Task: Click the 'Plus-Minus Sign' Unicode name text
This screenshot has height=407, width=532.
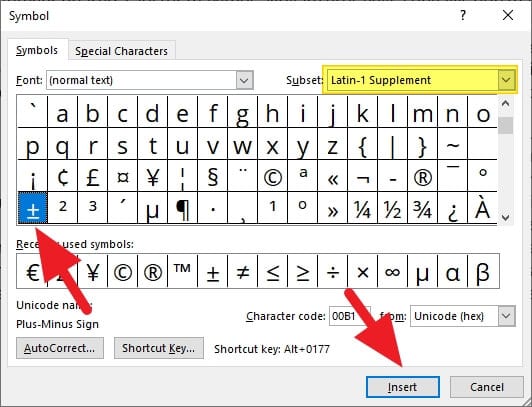Action: [57, 324]
